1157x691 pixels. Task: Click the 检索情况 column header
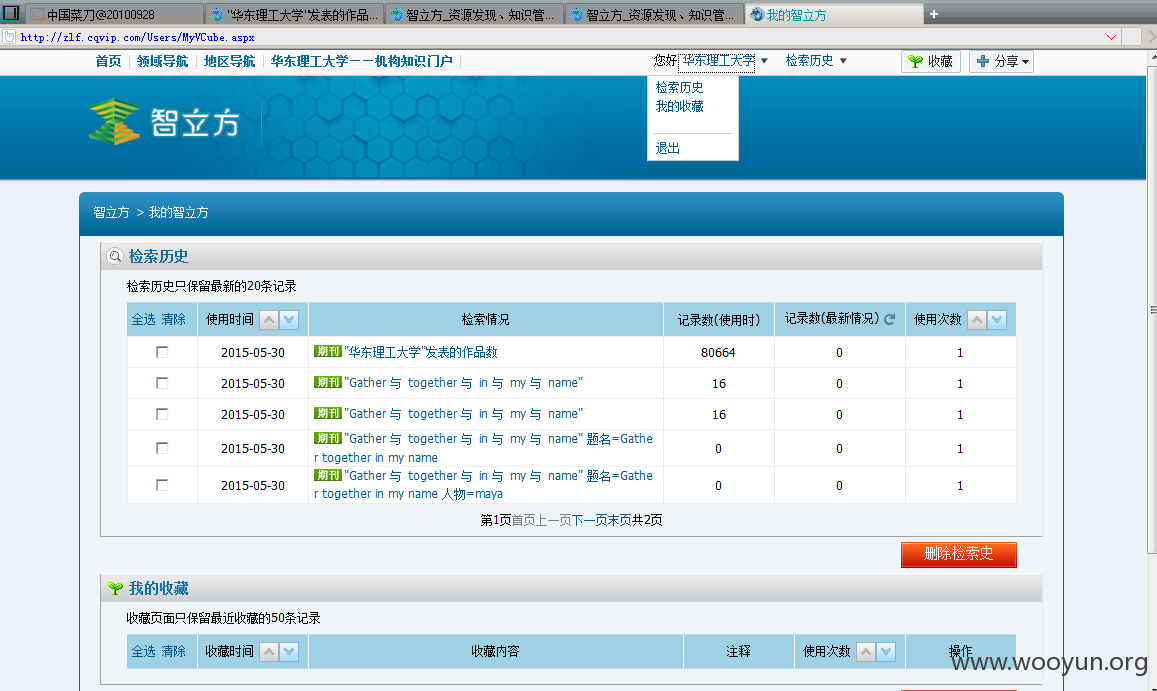point(486,320)
